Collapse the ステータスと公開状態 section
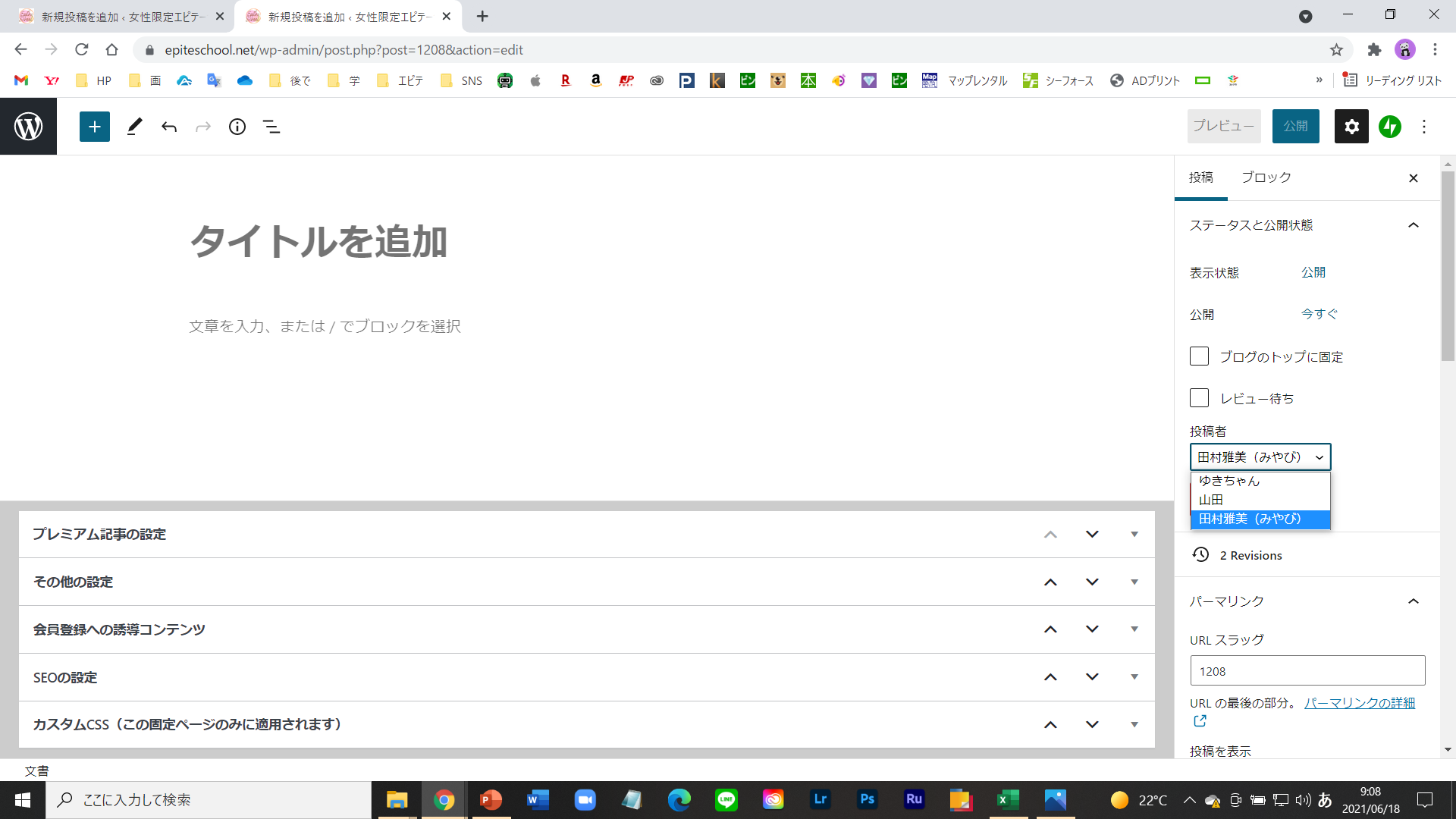Viewport: 1456px width, 819px height. click(x=1413, y=225)
